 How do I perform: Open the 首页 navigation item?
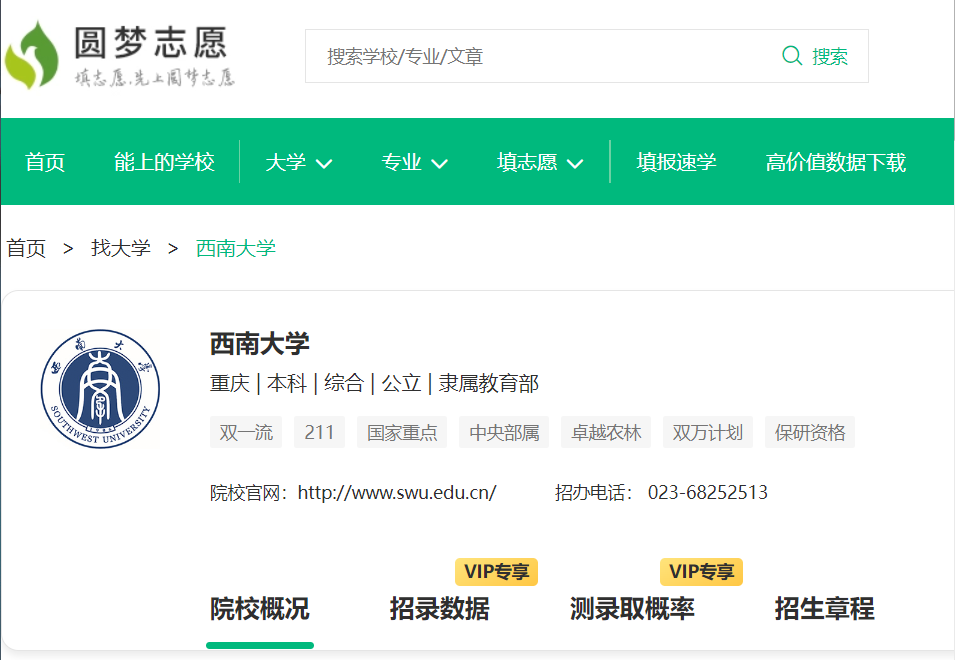(x=44, y=162)
